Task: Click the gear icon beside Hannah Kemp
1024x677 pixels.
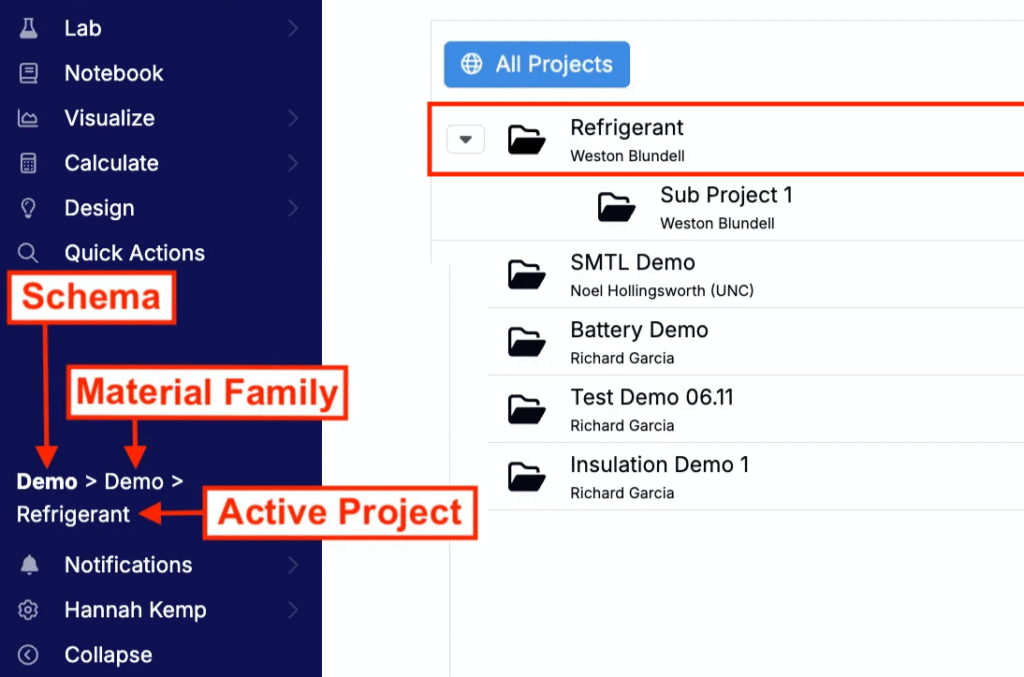Action: click(28, 610)
